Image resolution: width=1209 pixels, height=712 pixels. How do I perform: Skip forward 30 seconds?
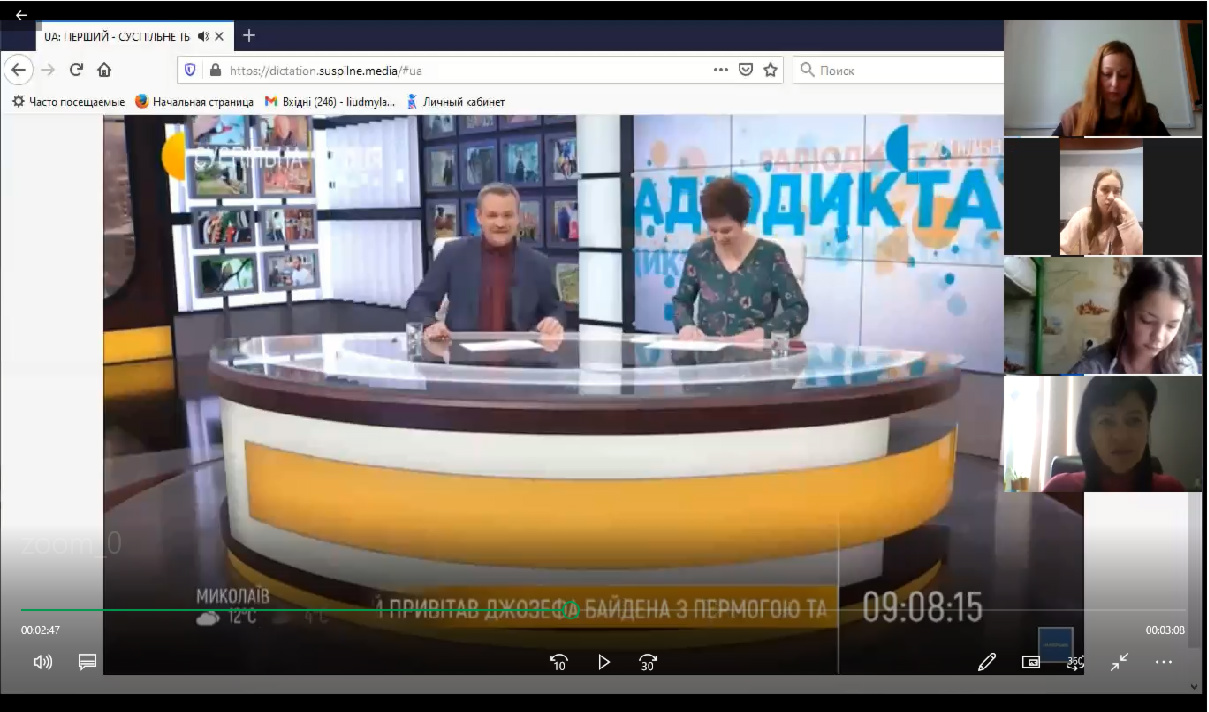(647, 662)
